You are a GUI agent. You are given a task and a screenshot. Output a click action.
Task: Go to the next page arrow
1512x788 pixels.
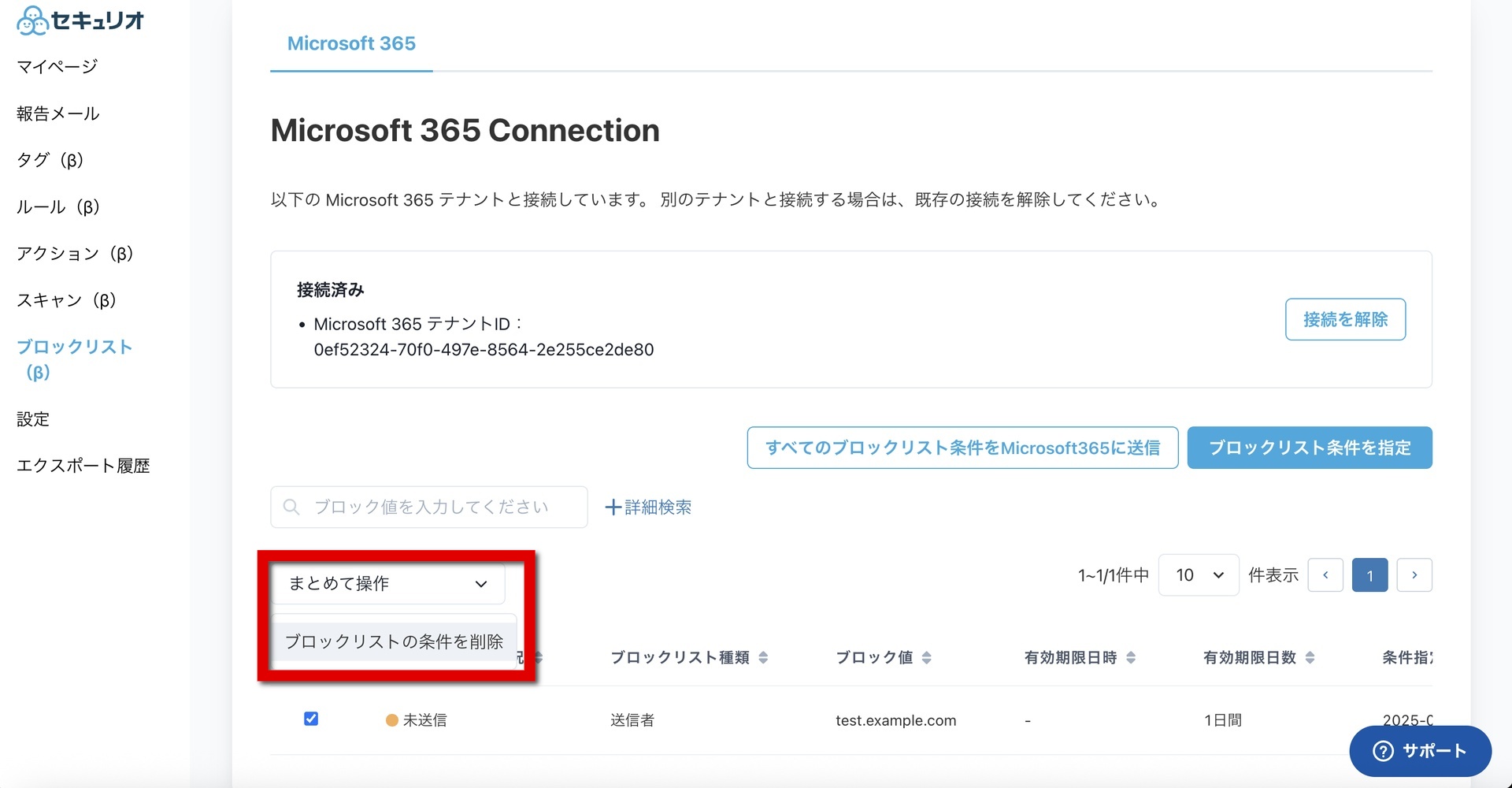click(x=1414, y=575)
